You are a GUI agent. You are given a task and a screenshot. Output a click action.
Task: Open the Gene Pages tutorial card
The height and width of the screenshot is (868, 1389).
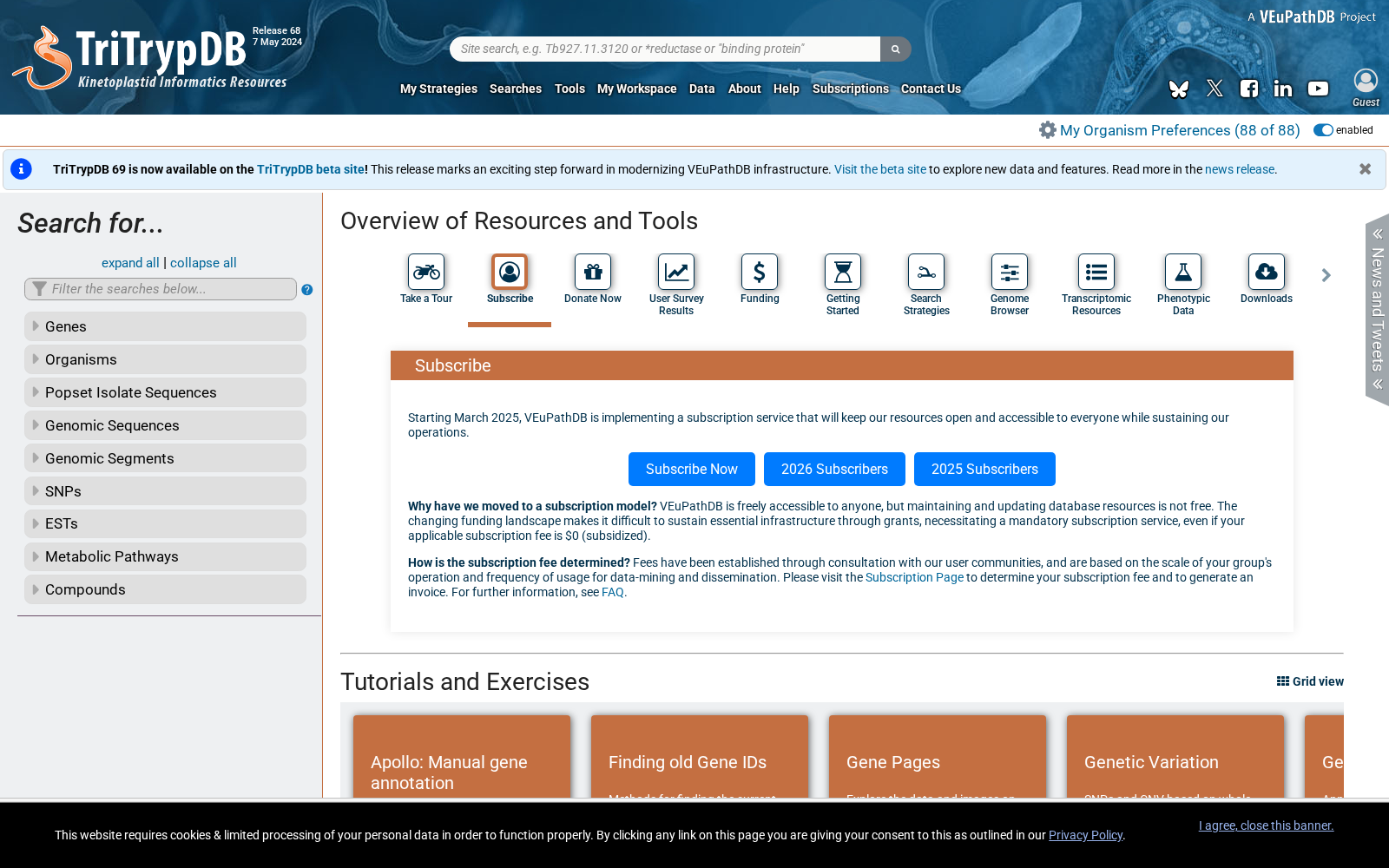point(938,757)
